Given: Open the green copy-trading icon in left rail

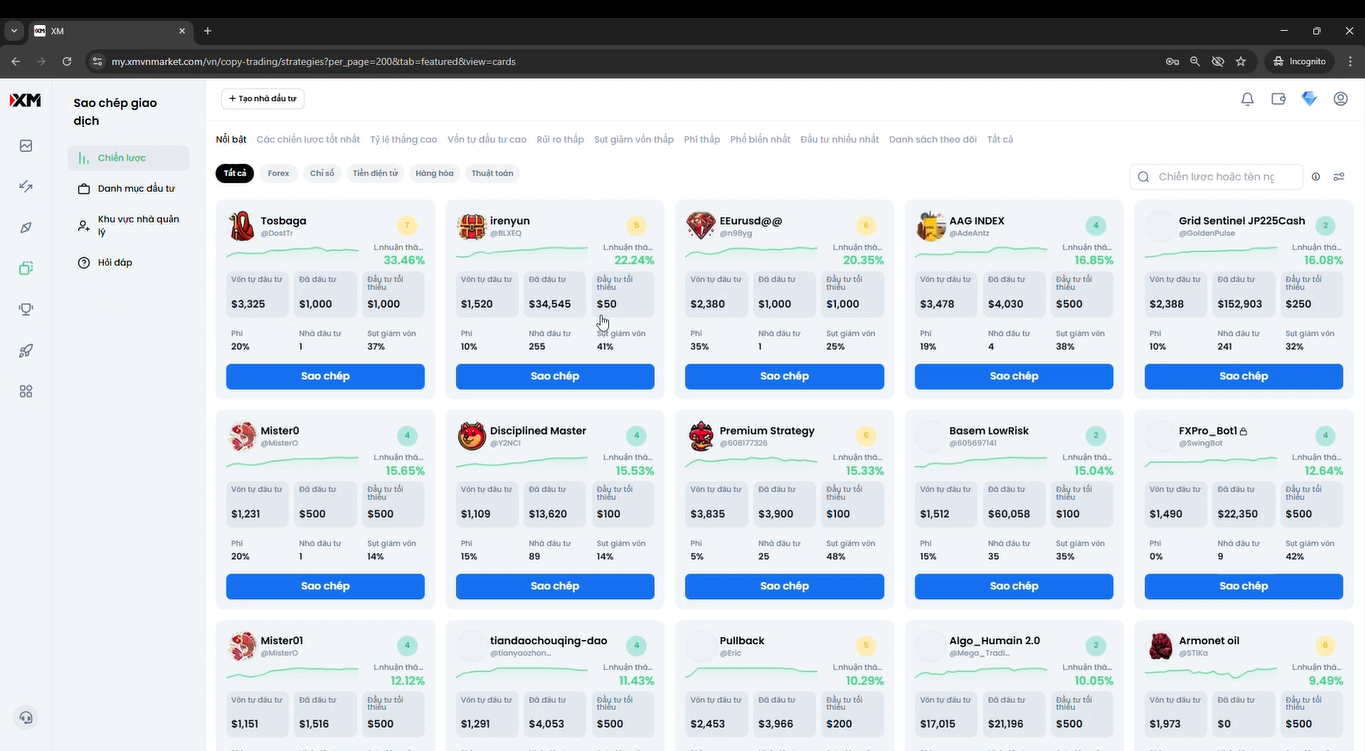Looking at the screenshot, I should pyautogui.click(x=26, y=268).
